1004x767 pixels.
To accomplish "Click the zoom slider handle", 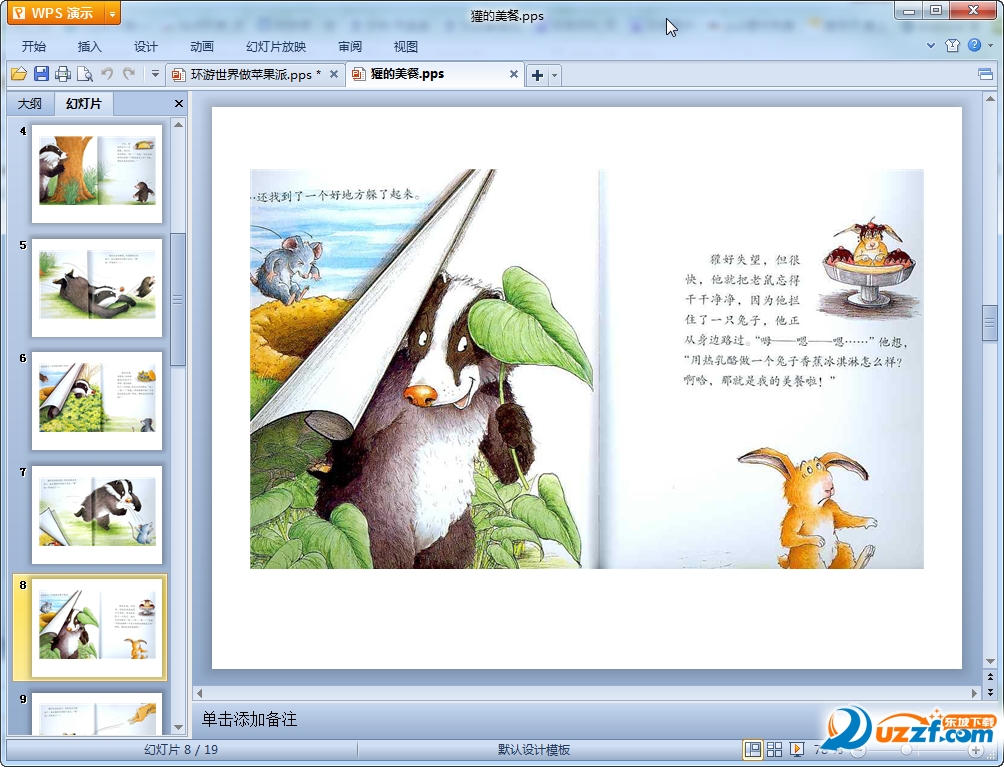I will click(x=906, y=750).
